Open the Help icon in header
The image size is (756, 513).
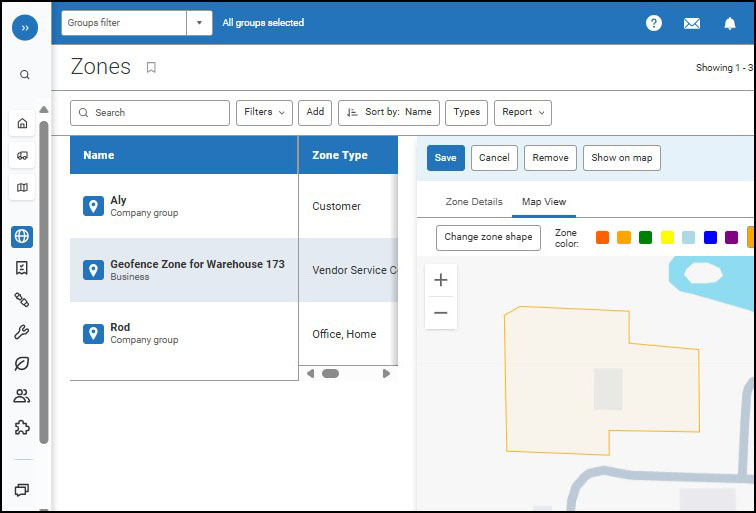(654, 23)
